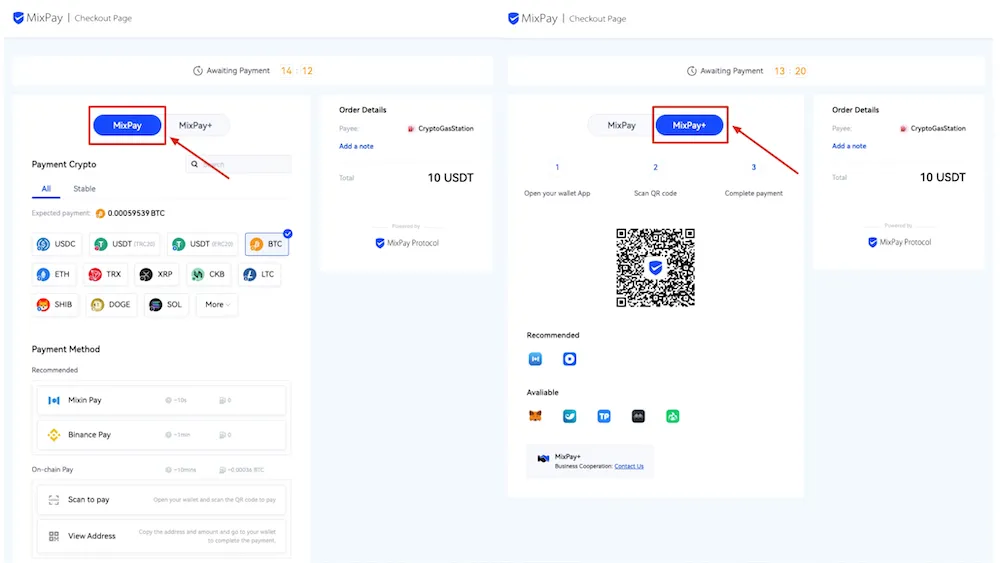Open the green available wallet icon
Image resolution: width=1000 pixels, height=563 pixels.
coord(673,416)
